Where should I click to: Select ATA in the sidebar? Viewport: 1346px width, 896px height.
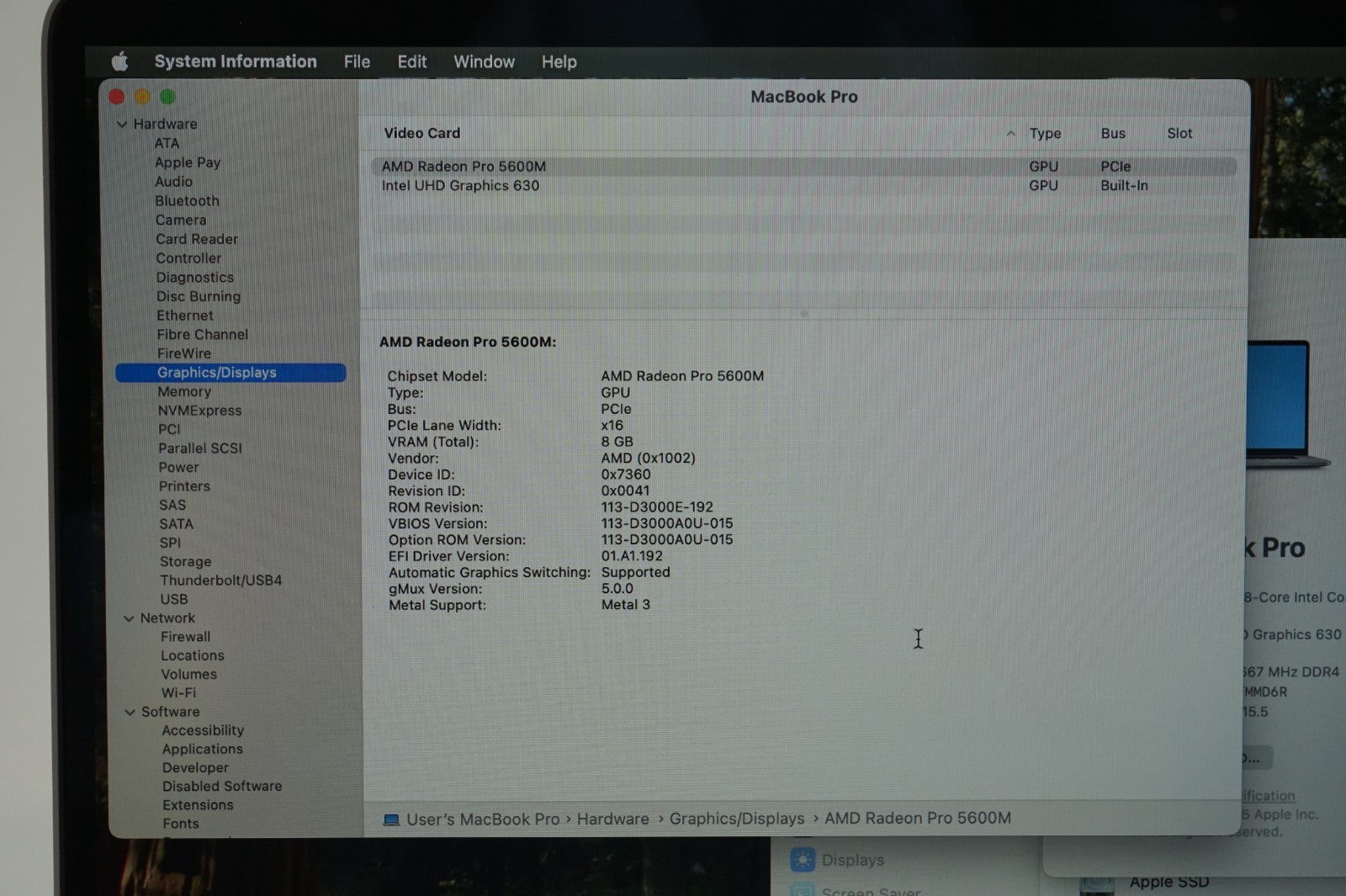tap(167, 143)
